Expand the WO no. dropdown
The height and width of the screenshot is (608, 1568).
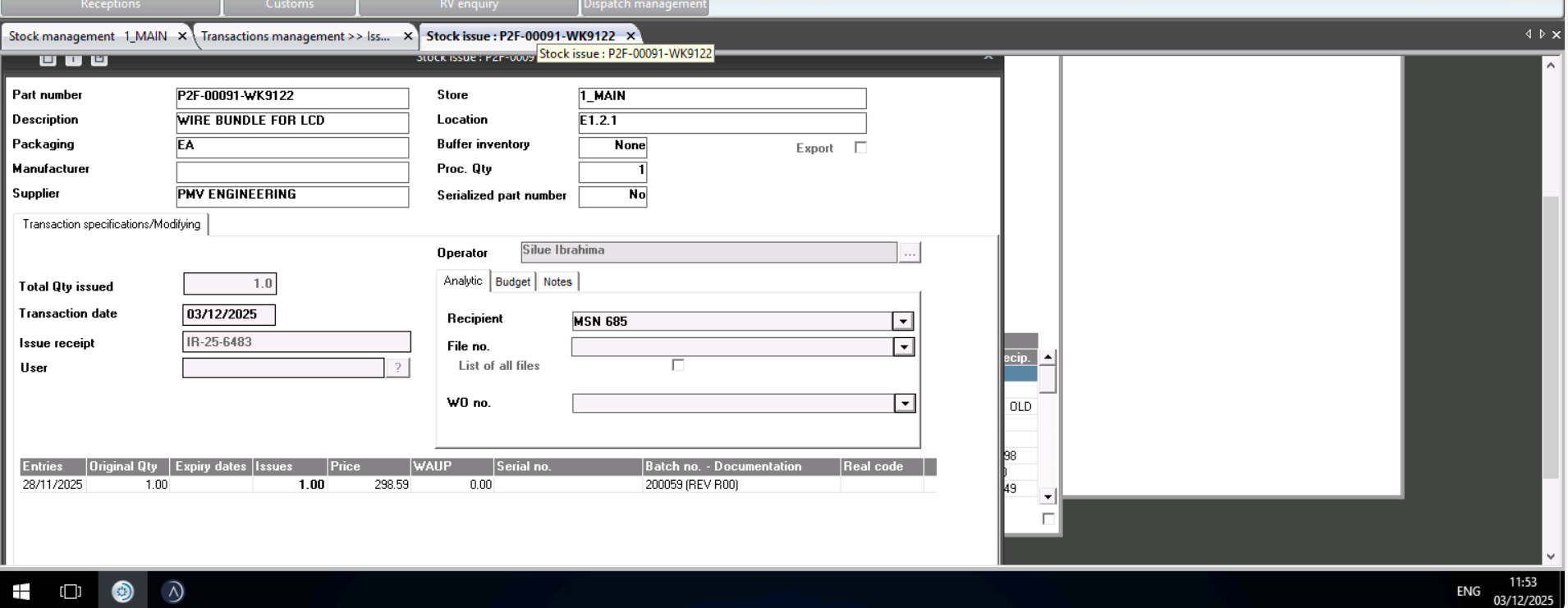point(905,404)
